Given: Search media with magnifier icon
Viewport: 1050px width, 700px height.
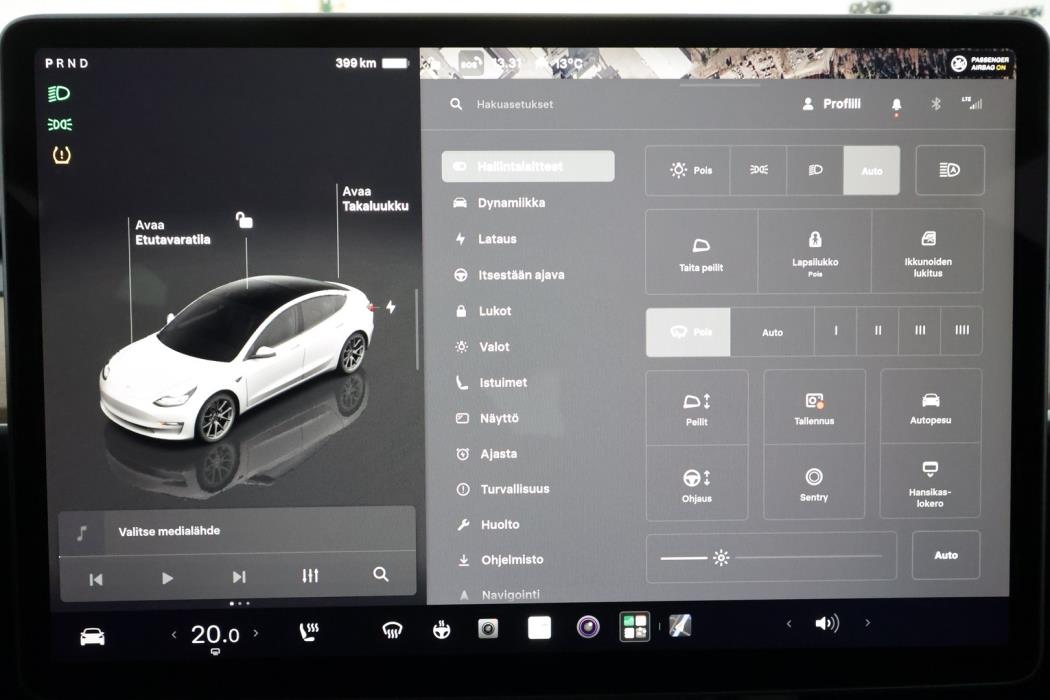Looking at the screenshot, I should click(x=381, y=574).
